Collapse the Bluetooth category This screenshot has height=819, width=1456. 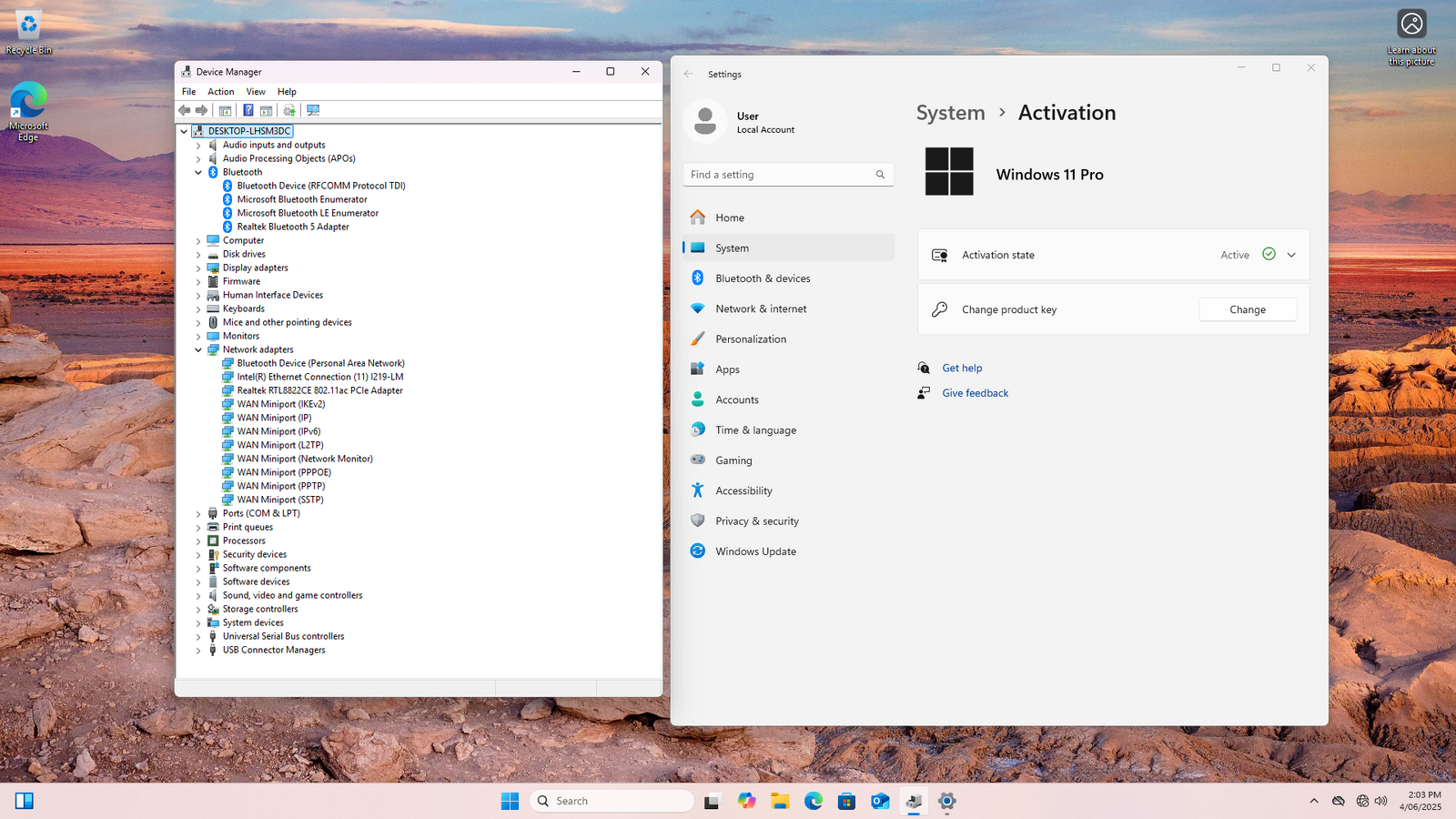[198, 172]
